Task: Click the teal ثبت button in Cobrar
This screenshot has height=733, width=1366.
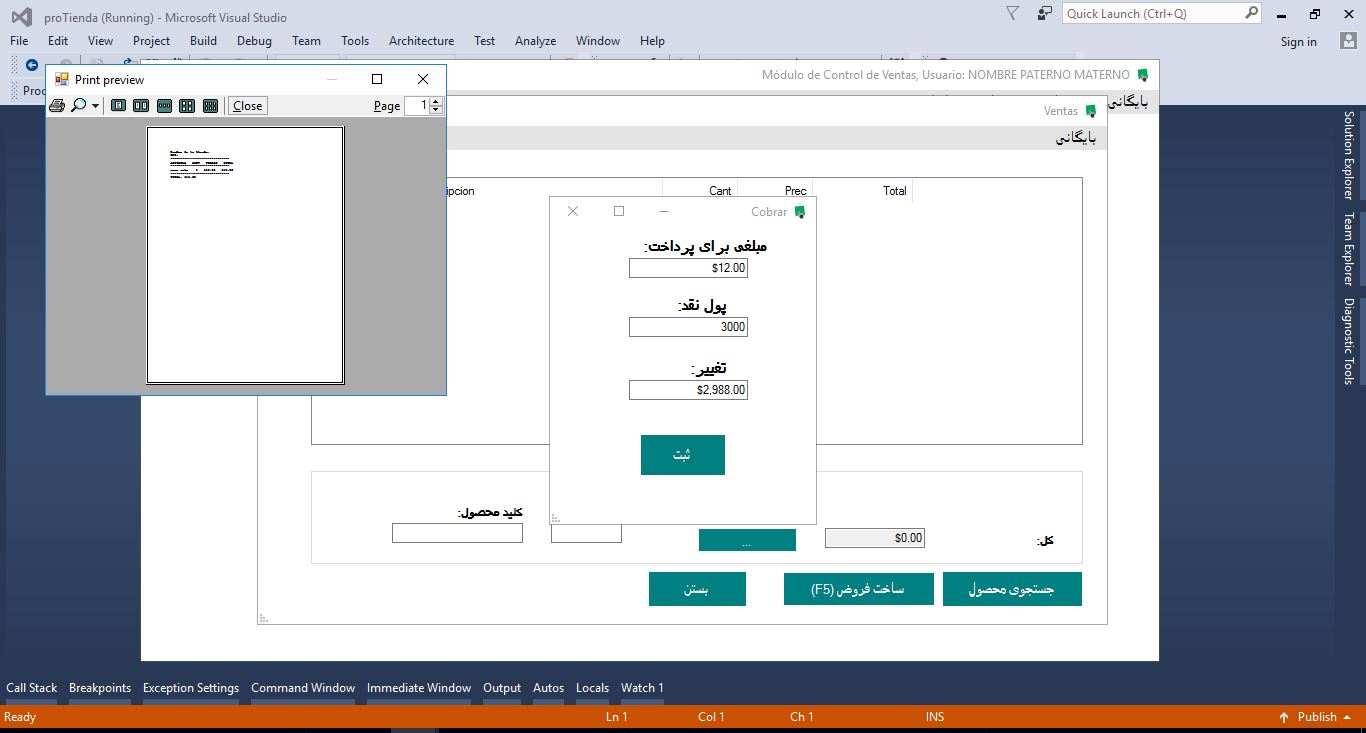Action: pos(682,455)
